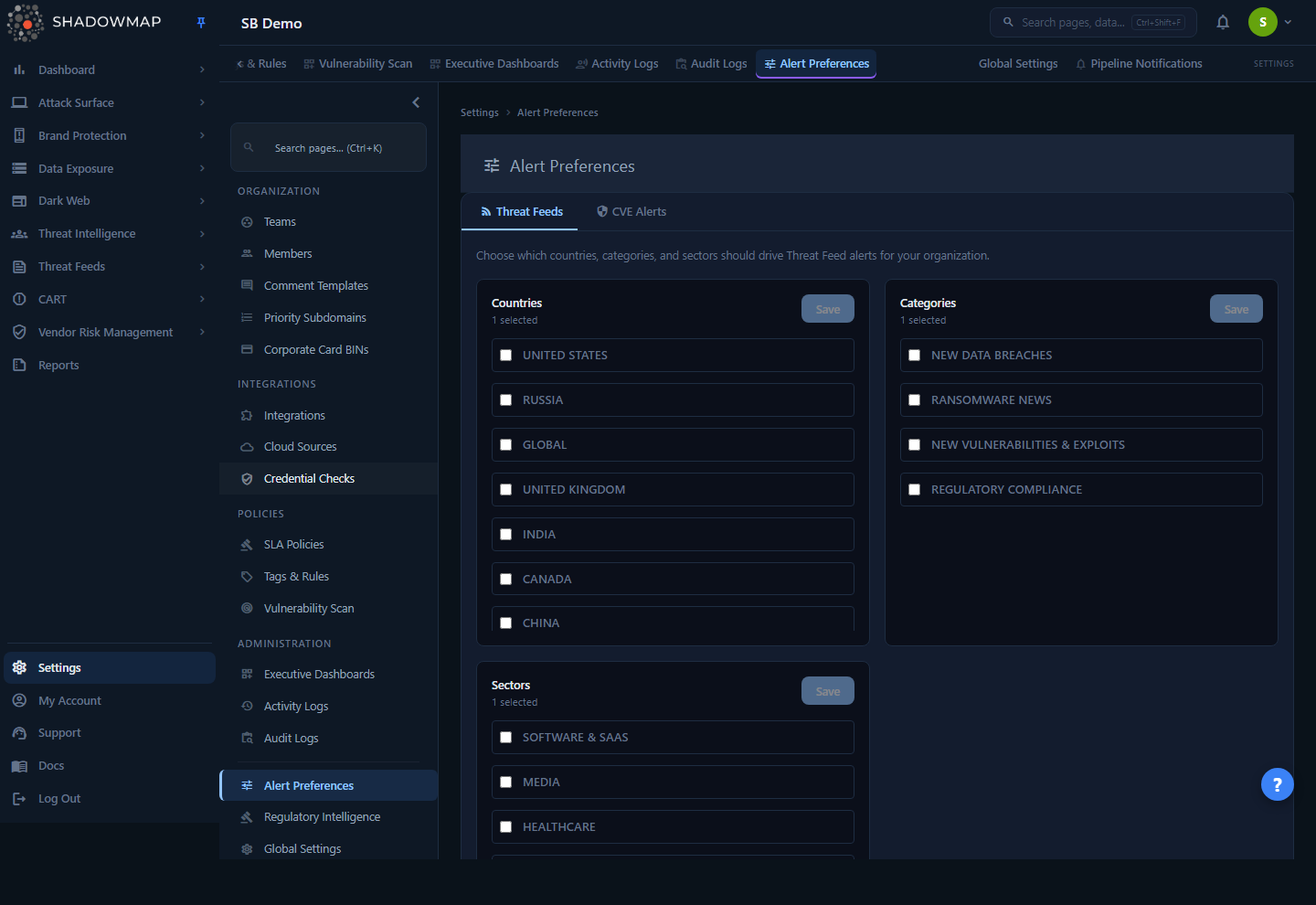Click the SLA Policies gavel icon
The image size is (1316, 905).
247,545
